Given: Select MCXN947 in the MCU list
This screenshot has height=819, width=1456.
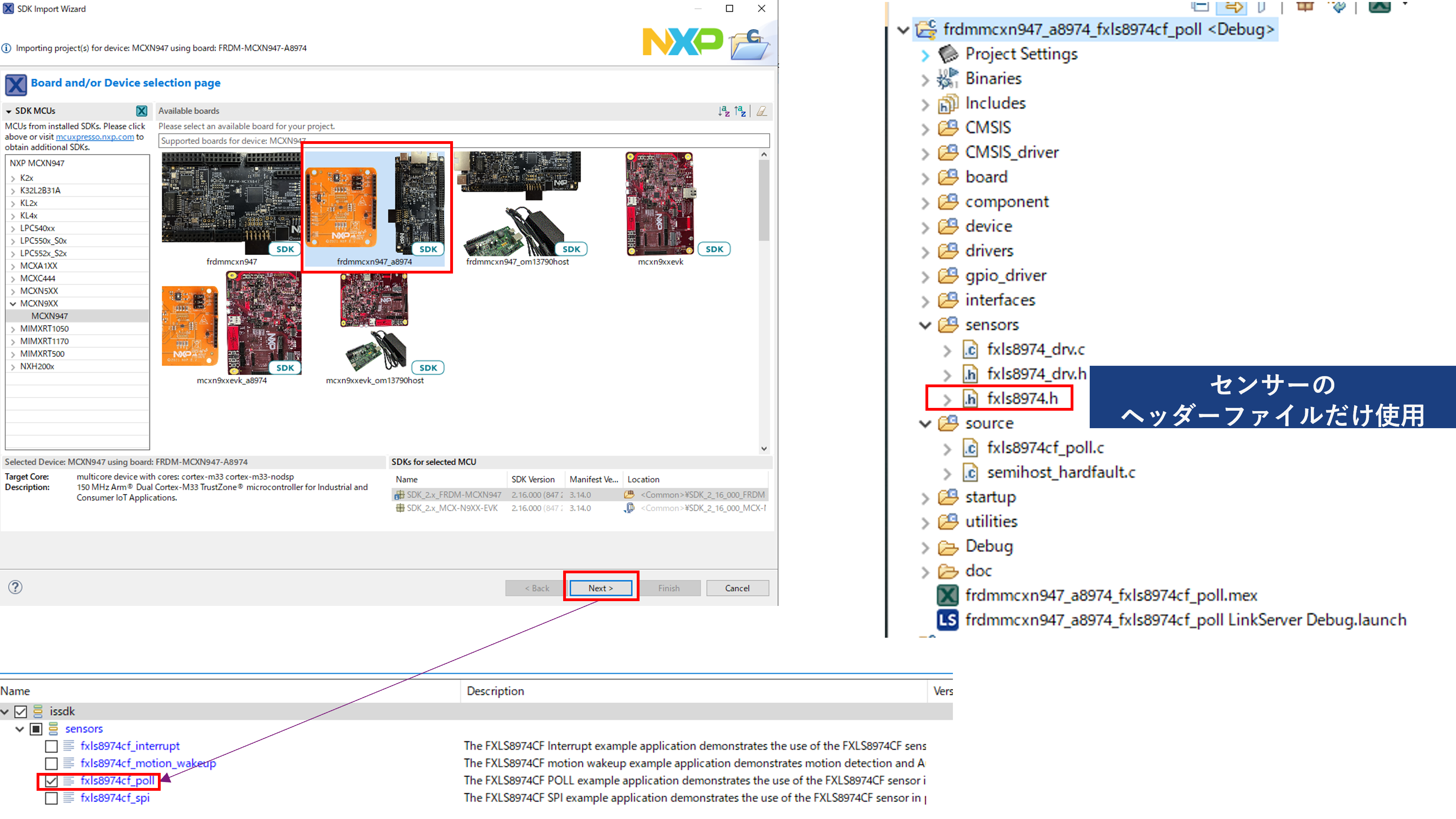Looking at the screenshot, I should pyautogui.click(x=50, y=316).
